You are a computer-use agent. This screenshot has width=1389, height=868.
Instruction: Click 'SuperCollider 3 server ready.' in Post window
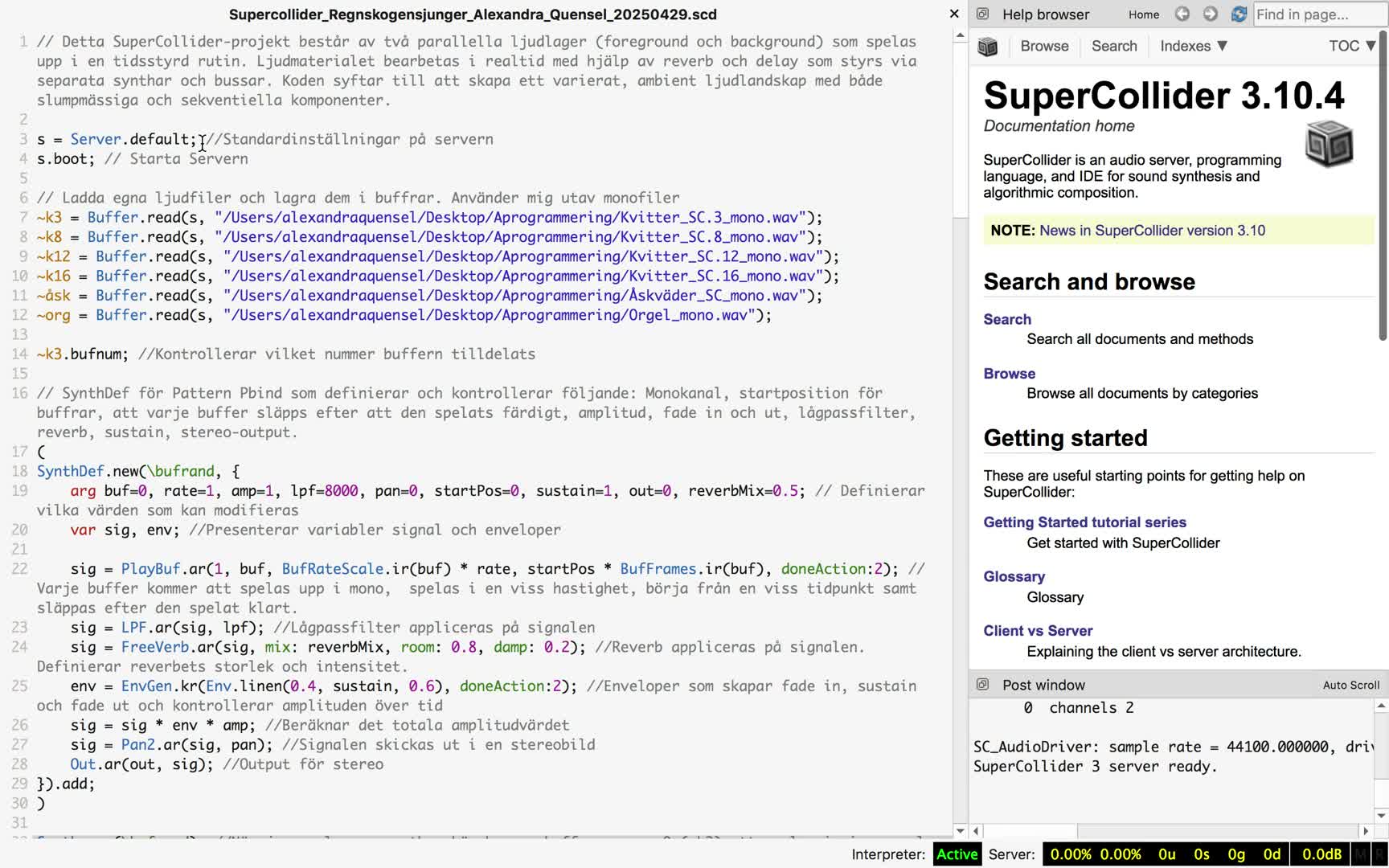click(1096, 767)
